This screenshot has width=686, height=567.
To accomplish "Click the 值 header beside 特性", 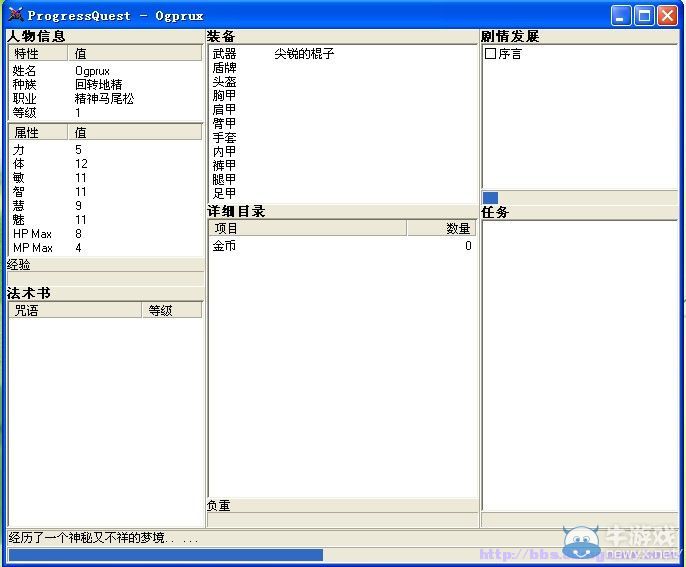I will 135,53.
